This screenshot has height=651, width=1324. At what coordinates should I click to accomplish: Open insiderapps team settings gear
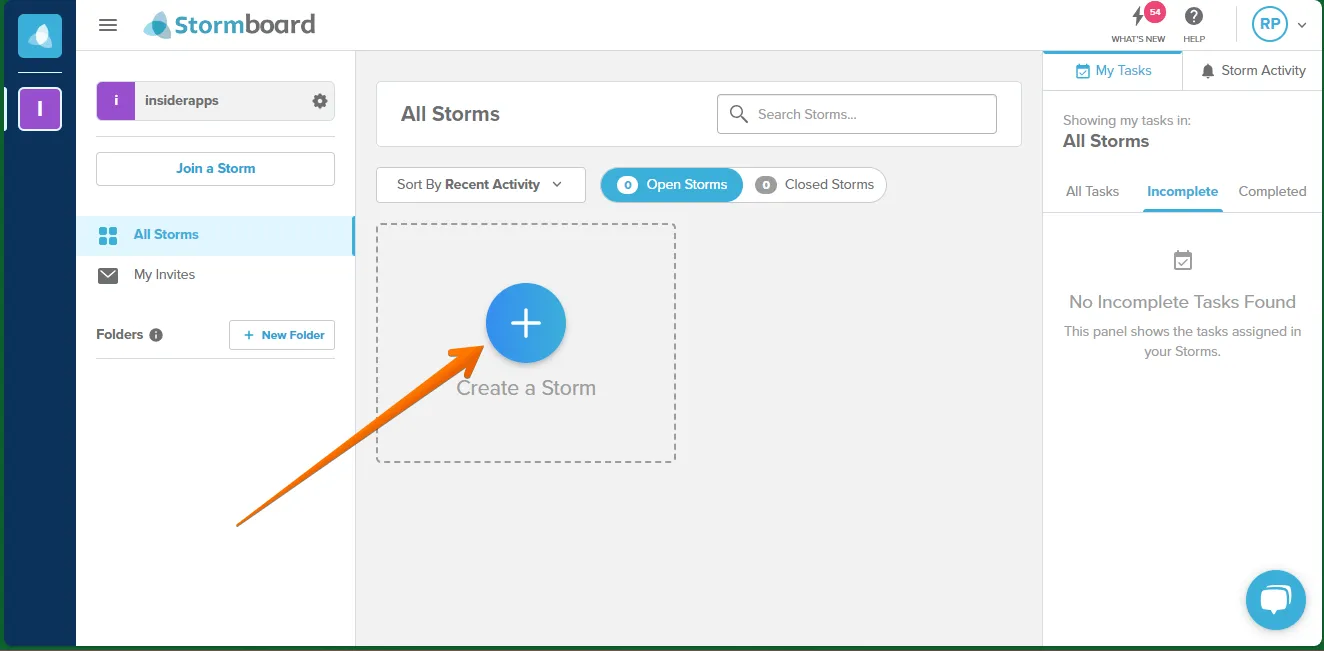pos(320,101)
